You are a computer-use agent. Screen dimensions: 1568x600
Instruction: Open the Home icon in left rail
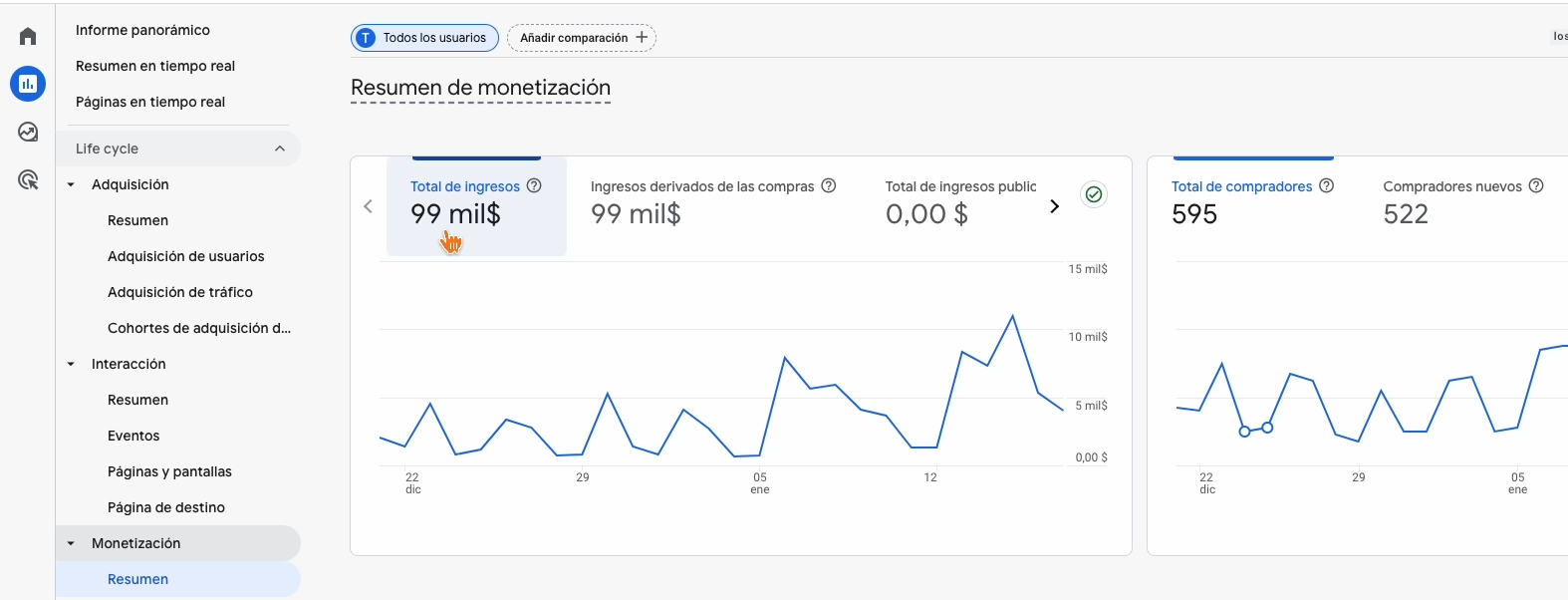(28, 37)
